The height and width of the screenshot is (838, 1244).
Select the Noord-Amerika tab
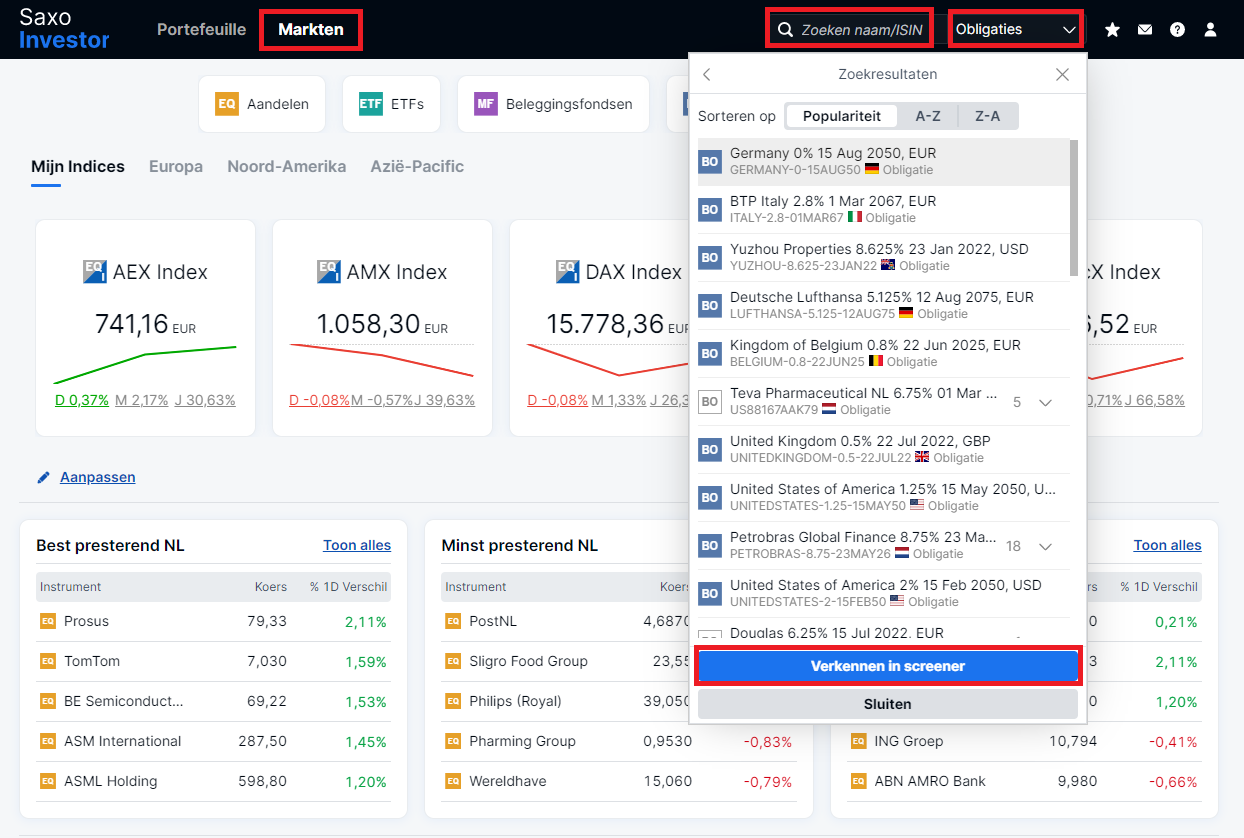(x=287, y=166)
